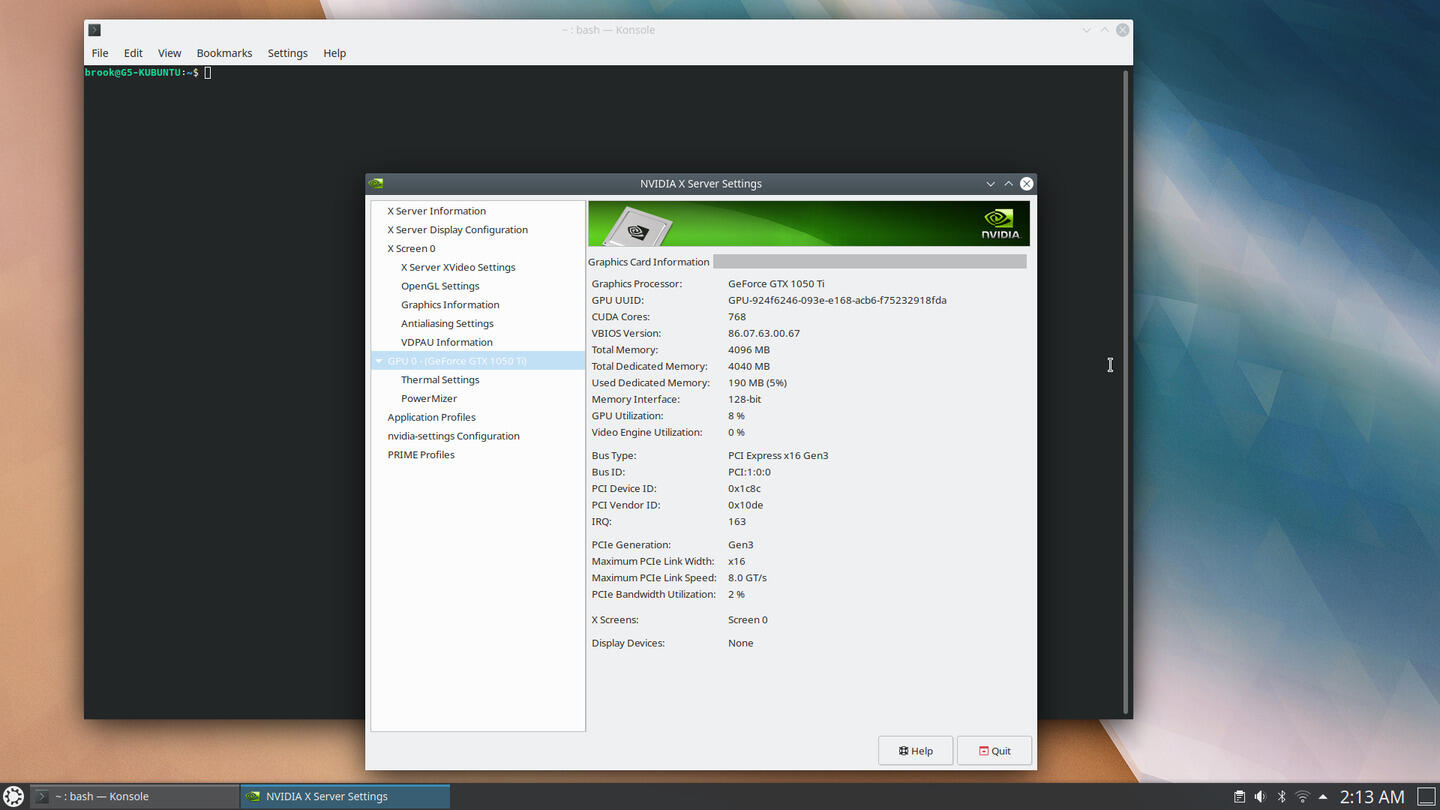Open the Kubuntu application launcher
The width and height of the screenshot is (1440, 810).
click(x=14, y=796)
